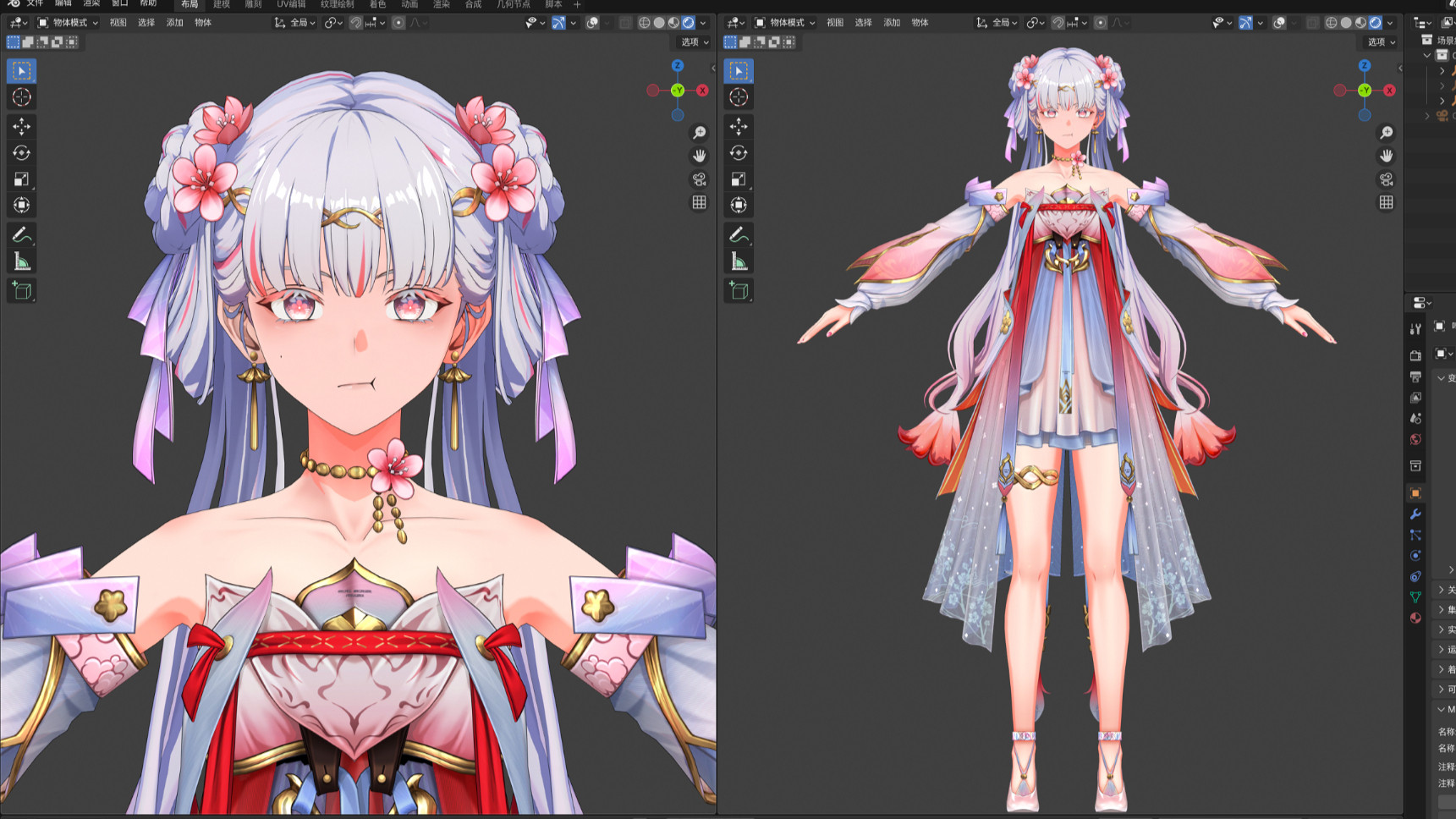Toggle snapping magnet in right viewport header
The width and height of the screenshot is (1456, 819).
[1058, 23]
